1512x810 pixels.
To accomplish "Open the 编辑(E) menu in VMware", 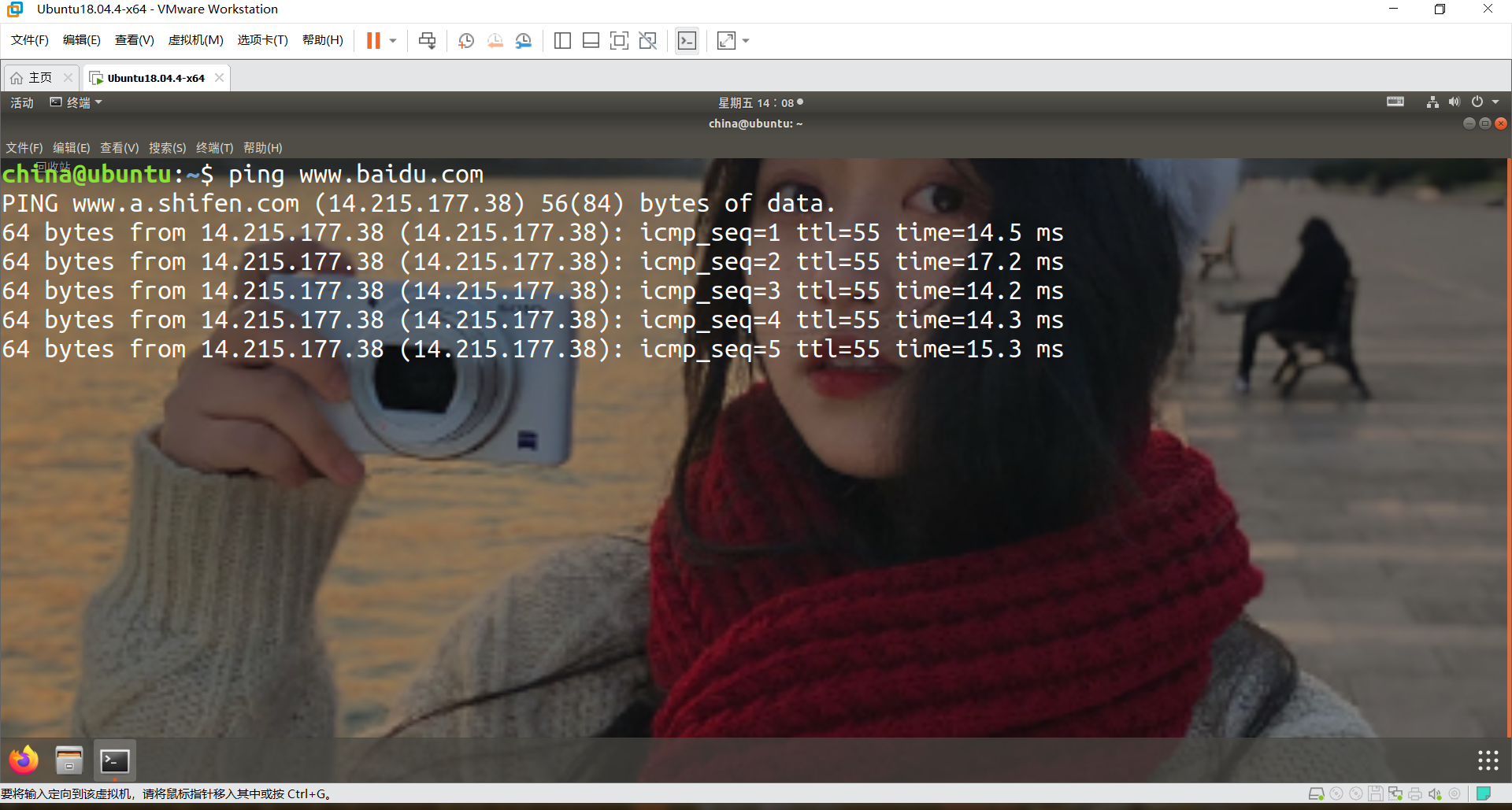I will [82, 40].
